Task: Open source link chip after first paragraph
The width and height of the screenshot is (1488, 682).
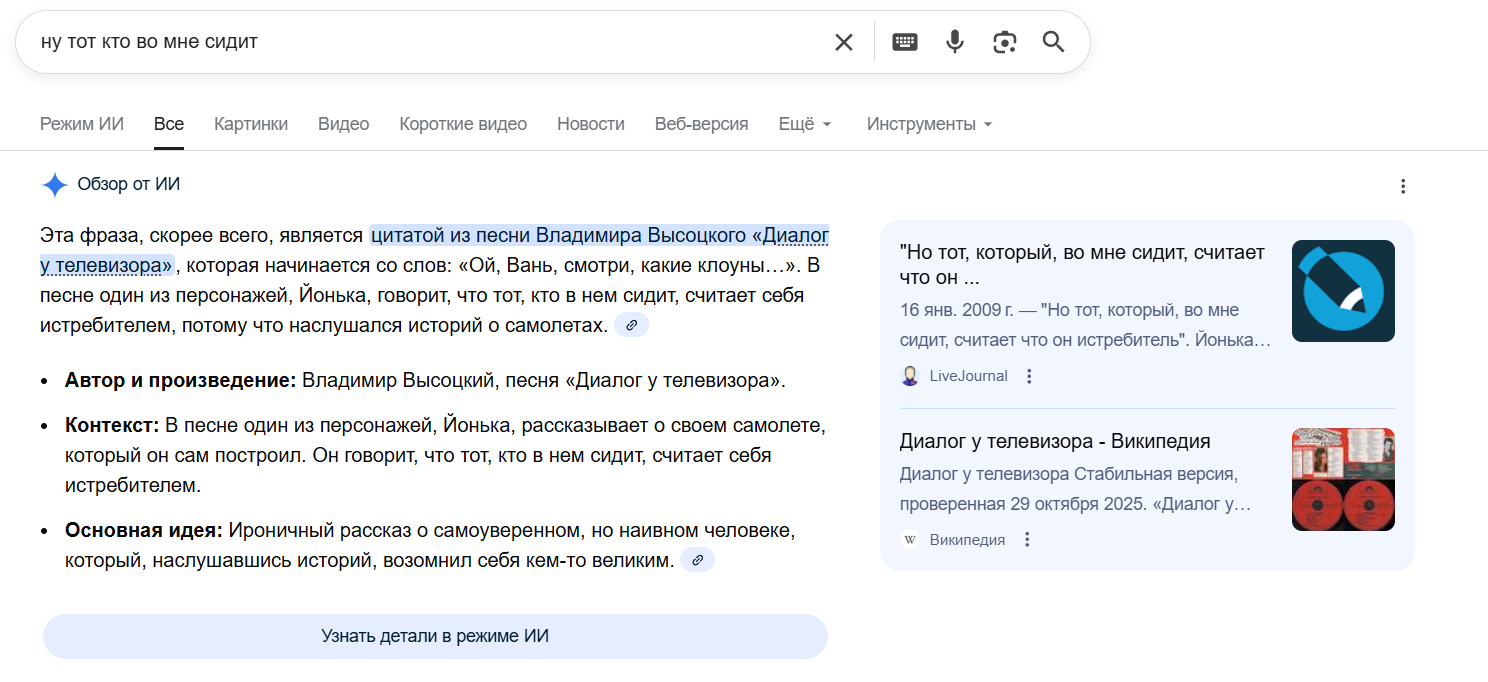Action: point(631,325)
